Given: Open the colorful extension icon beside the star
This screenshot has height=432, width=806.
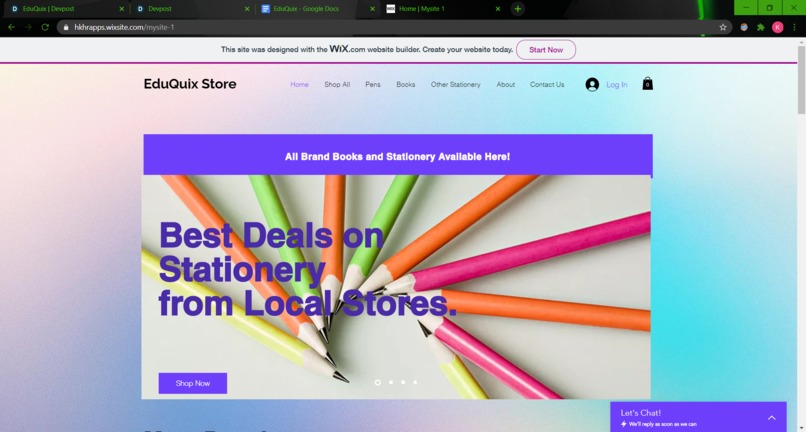Looking at the screenshot, I should pos(744,27).
